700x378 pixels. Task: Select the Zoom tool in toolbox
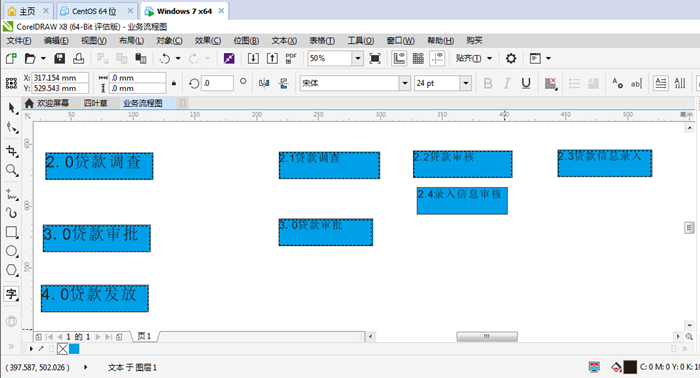click(x=11, y=170)
